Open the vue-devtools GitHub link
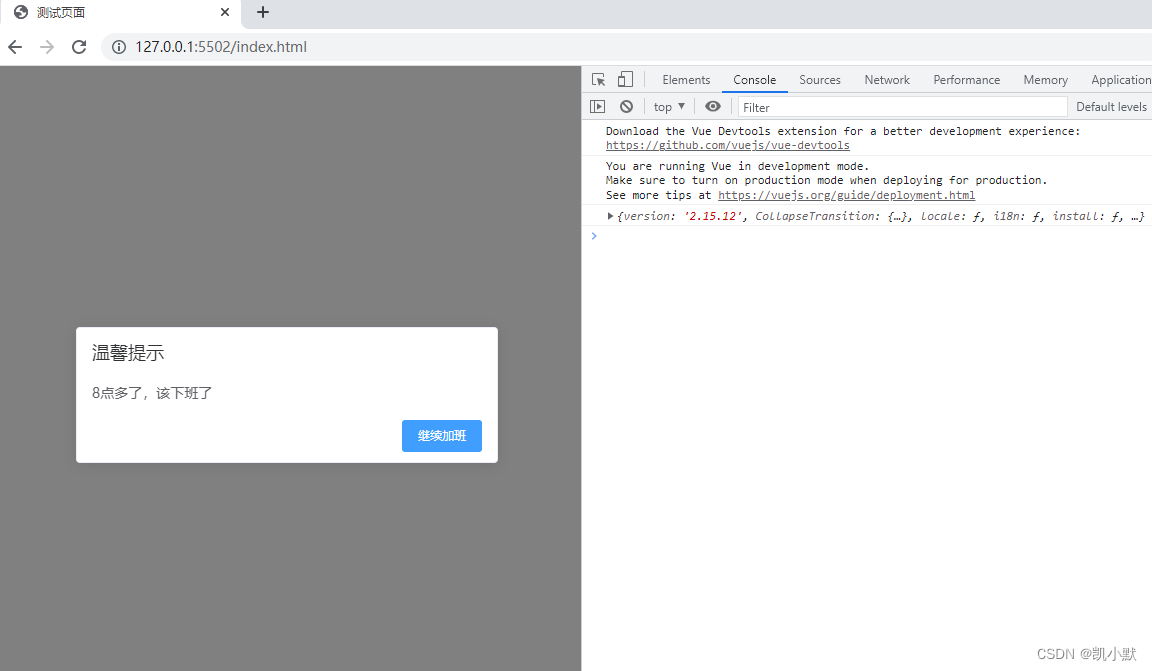Image resolution: width=1152 pixels, height=671 pixels. [x=727, y=144]
